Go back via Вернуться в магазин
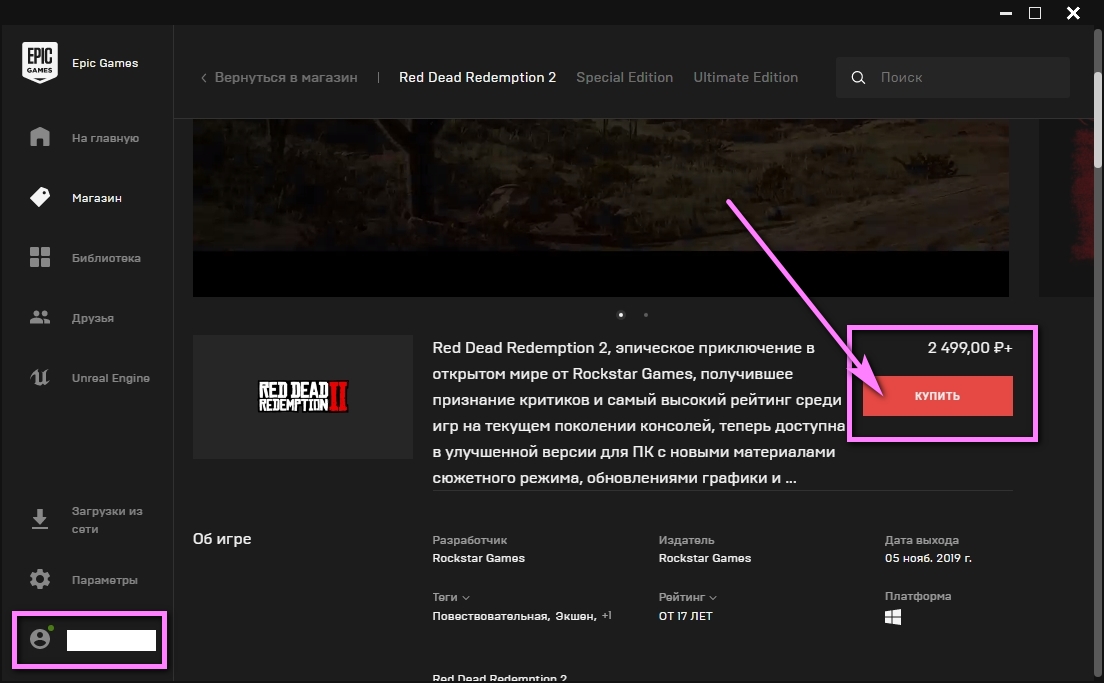Screen dimensions: 1104x683 tap(279, 78)
